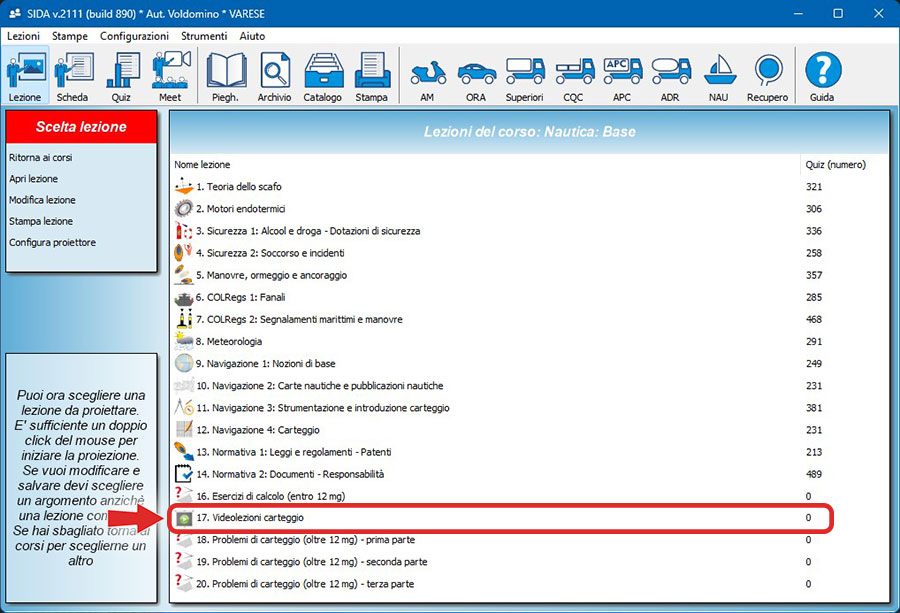Click the Stampa printer icon
Viewport: 900px width, 613px height.
[371, 77]
